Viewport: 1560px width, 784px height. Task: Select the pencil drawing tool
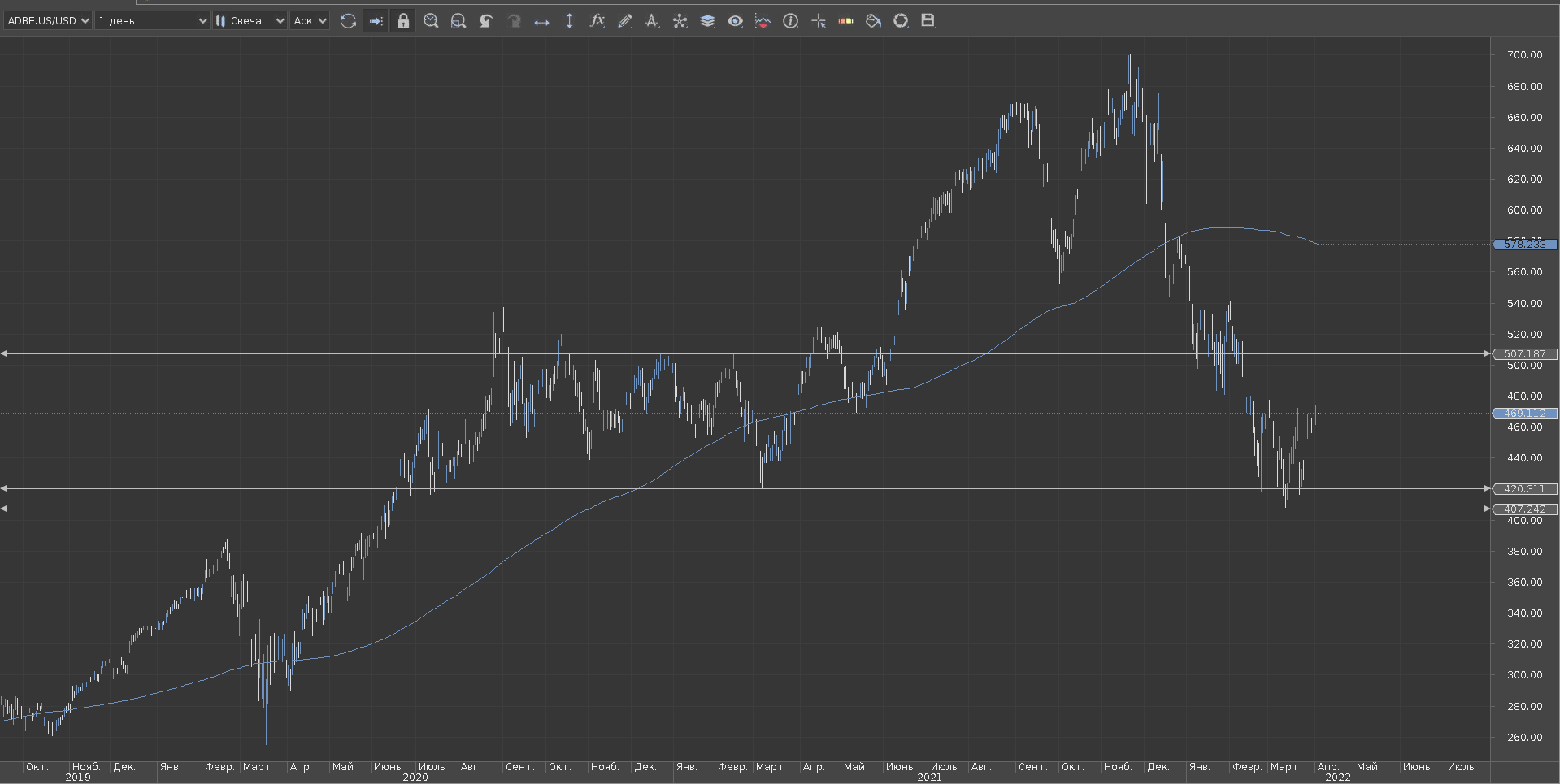pyautogui.click(x=624, y=21)
